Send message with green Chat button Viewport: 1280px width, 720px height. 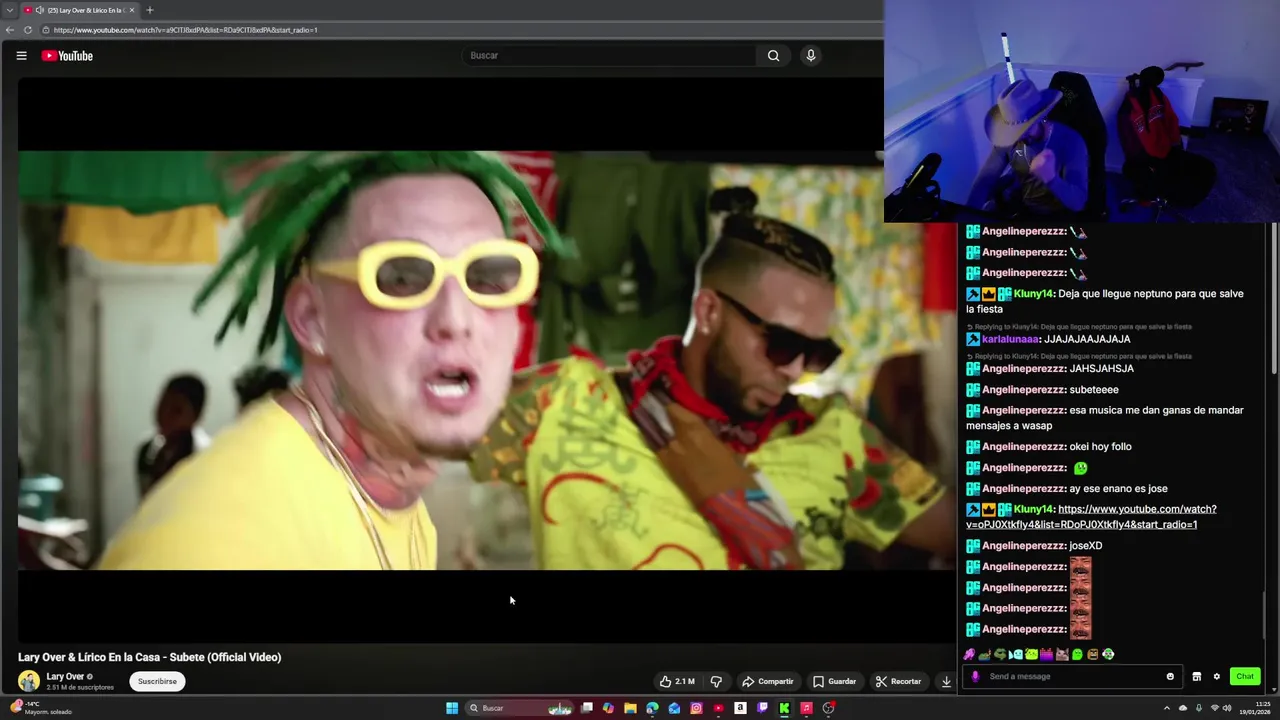pos(1245,676)
